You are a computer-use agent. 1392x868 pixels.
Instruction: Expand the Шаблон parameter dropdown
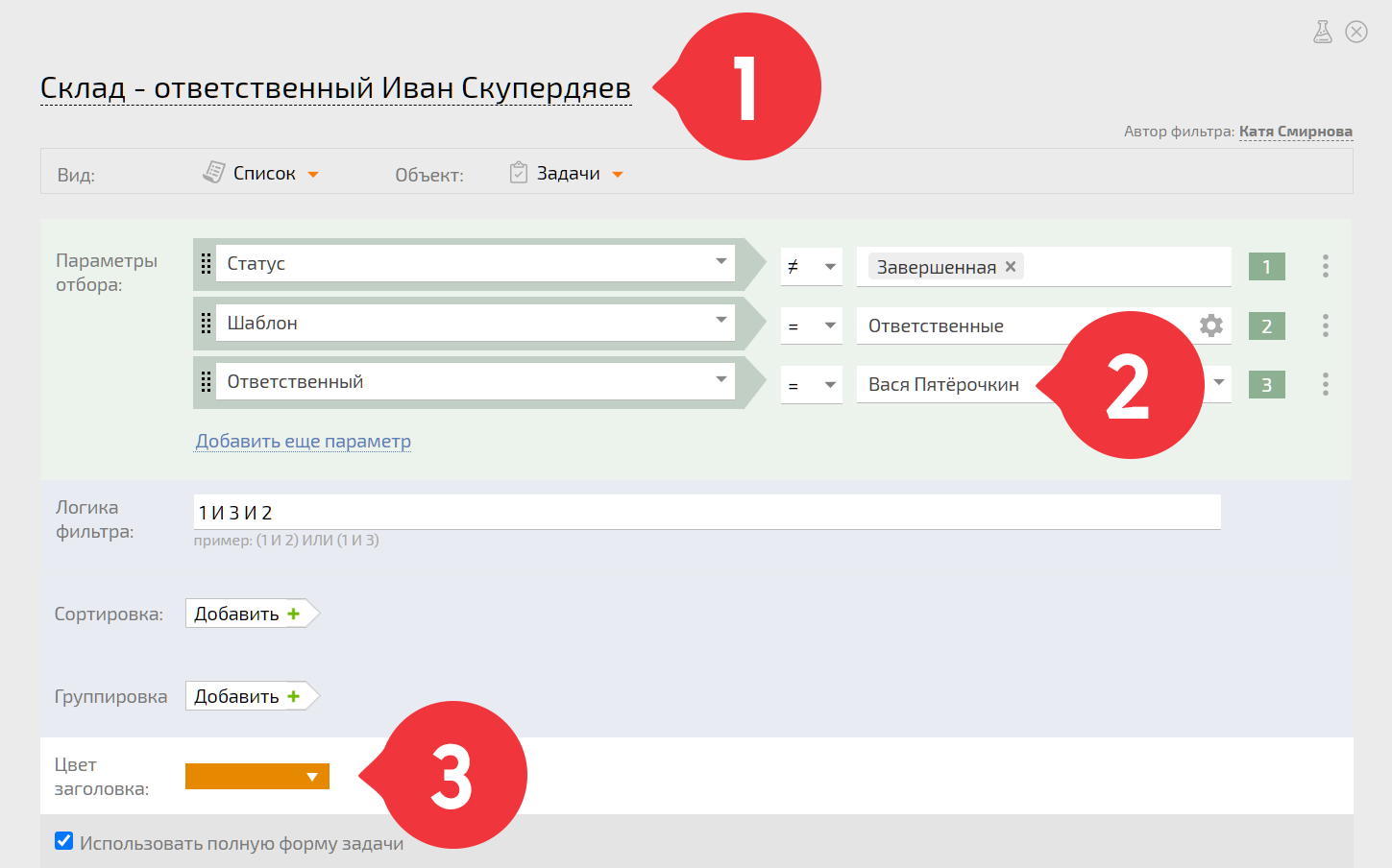pos(720,321)
